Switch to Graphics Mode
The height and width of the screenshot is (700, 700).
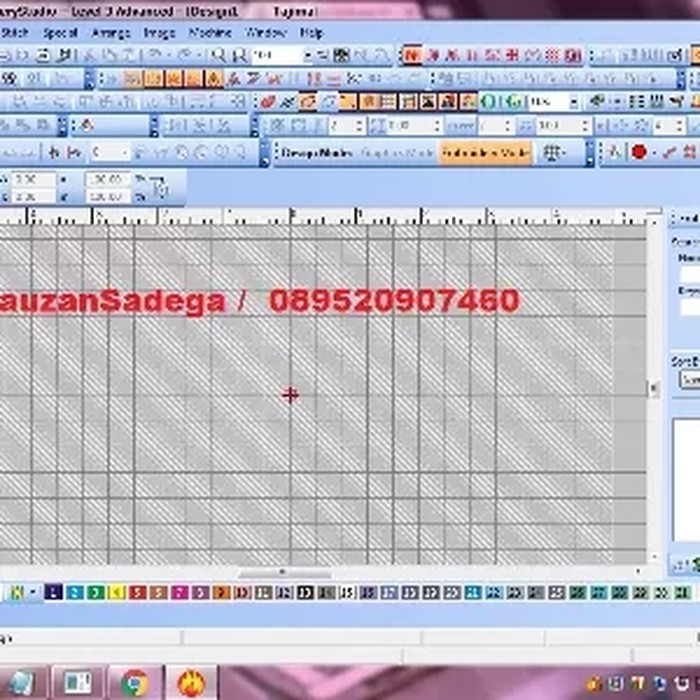click(x=396, y=153)
